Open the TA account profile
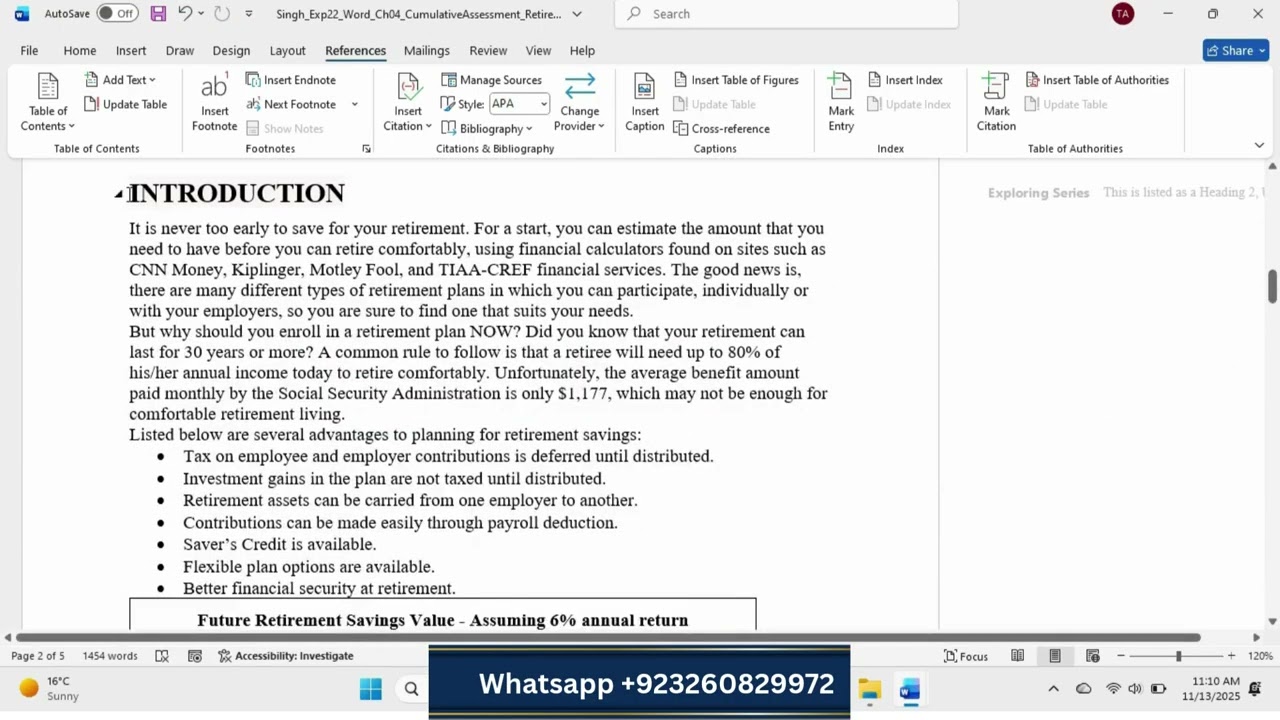This screenshot has height=720, width=1280. point(1123,14)
